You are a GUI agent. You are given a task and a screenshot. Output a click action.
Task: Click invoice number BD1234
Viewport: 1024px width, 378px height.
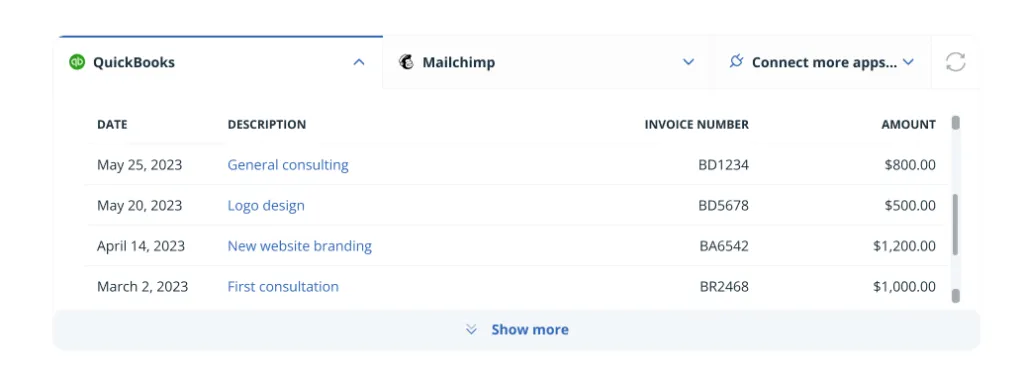724,165
